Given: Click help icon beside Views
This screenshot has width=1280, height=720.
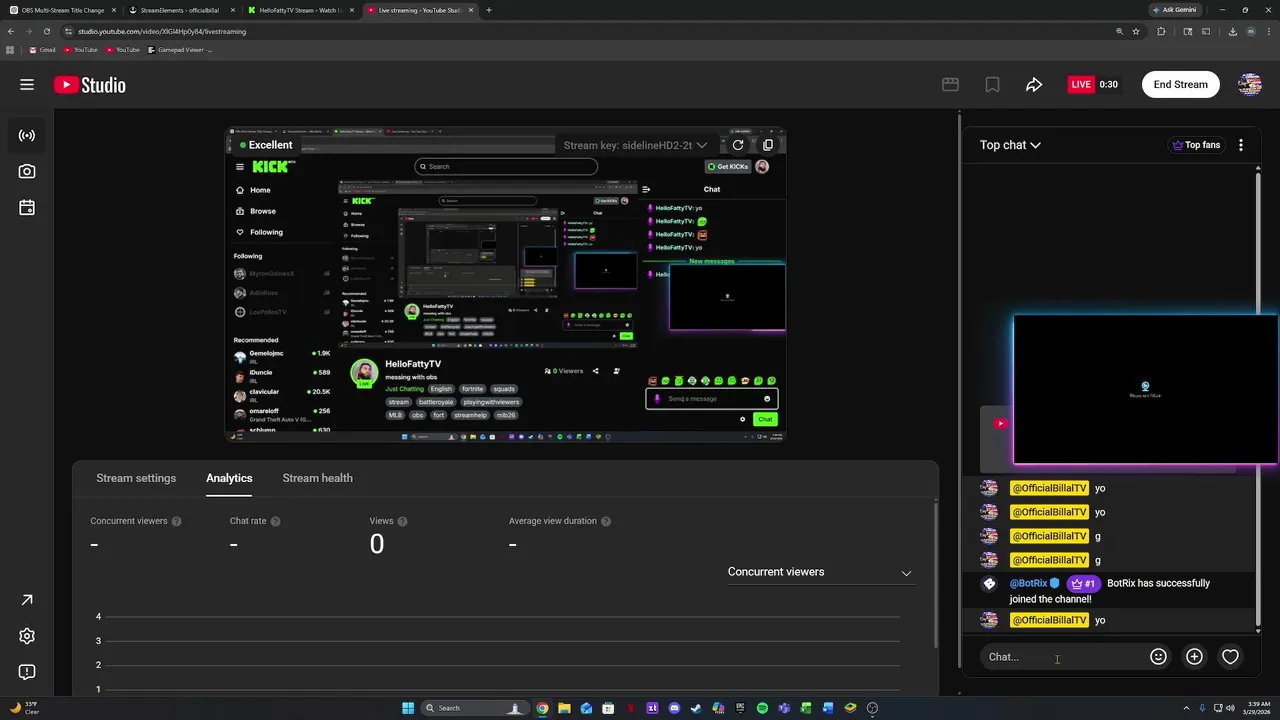Looking at the screenshot, I should click(x=403, y=521).
